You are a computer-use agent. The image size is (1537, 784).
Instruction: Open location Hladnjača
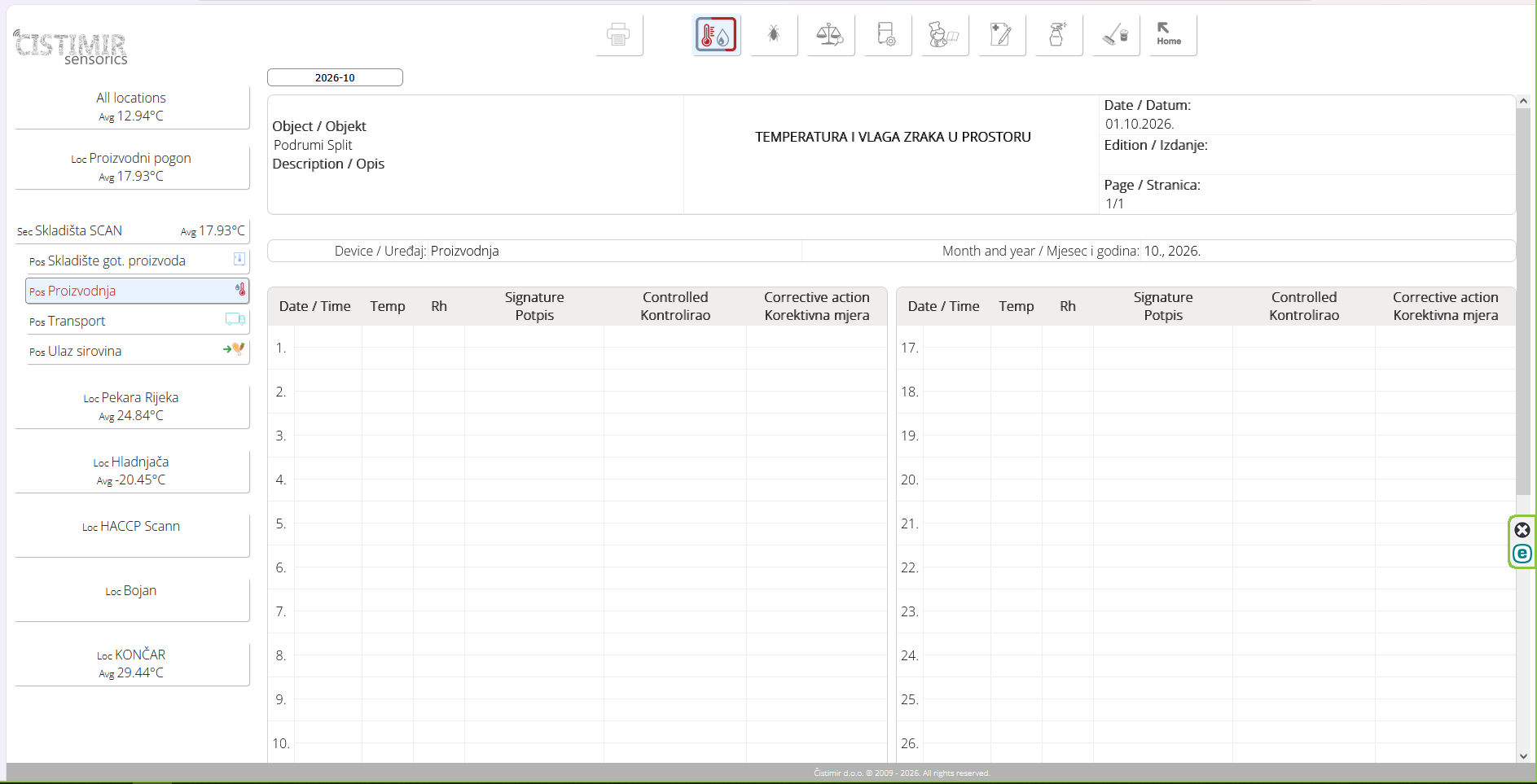(131, 471)
